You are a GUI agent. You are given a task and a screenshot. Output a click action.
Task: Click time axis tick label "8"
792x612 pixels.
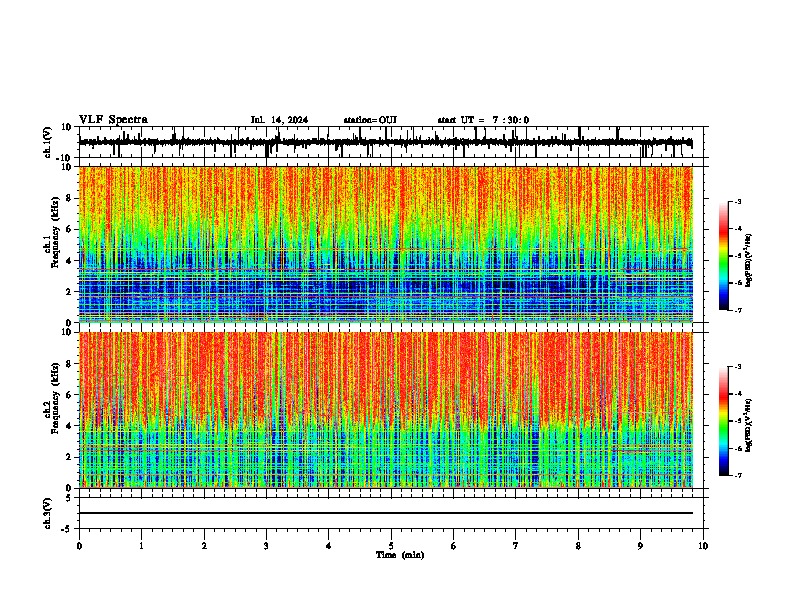(578, 546)
